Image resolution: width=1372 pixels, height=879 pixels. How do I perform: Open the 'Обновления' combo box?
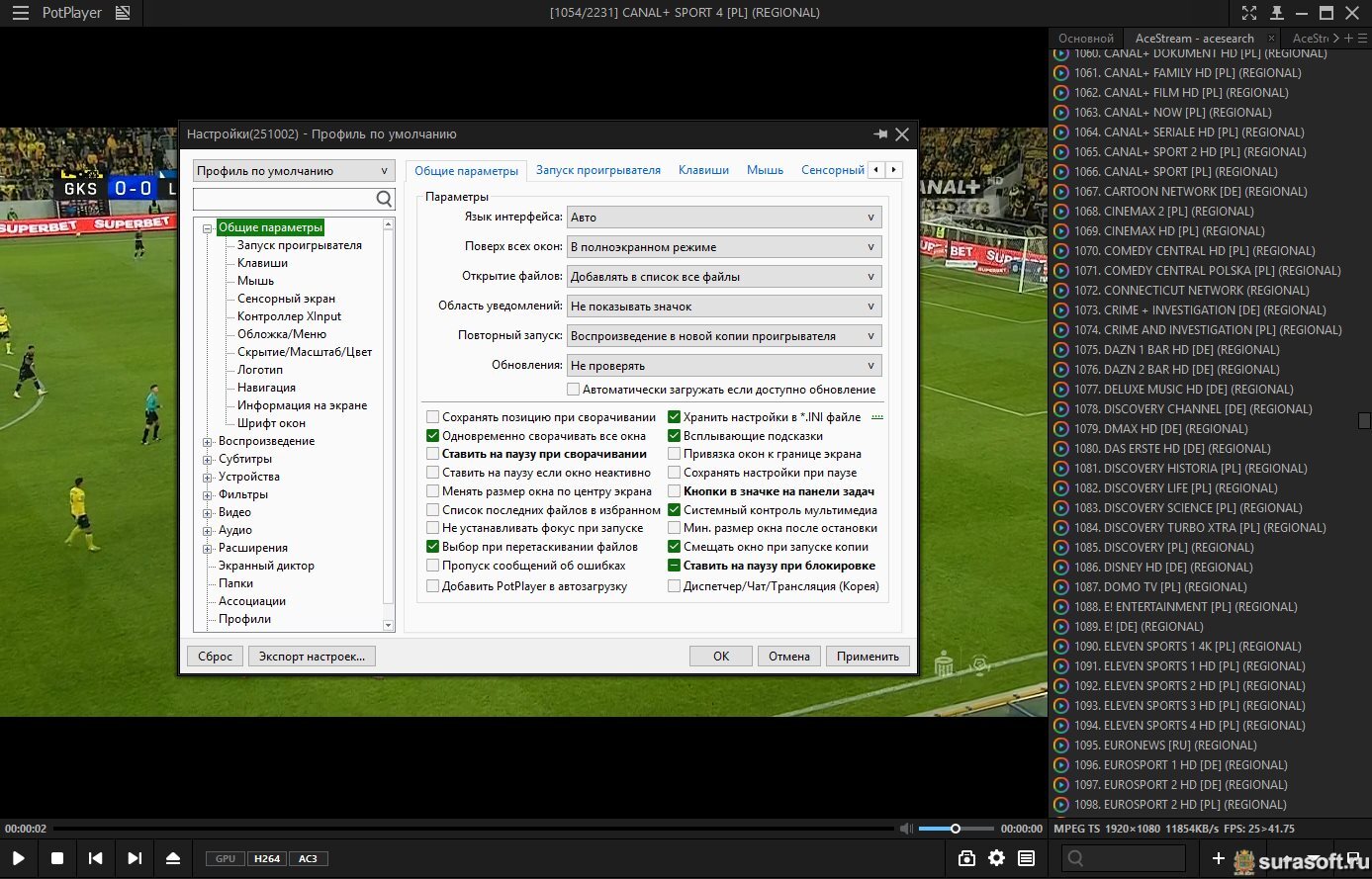click(x=723, y=366)
